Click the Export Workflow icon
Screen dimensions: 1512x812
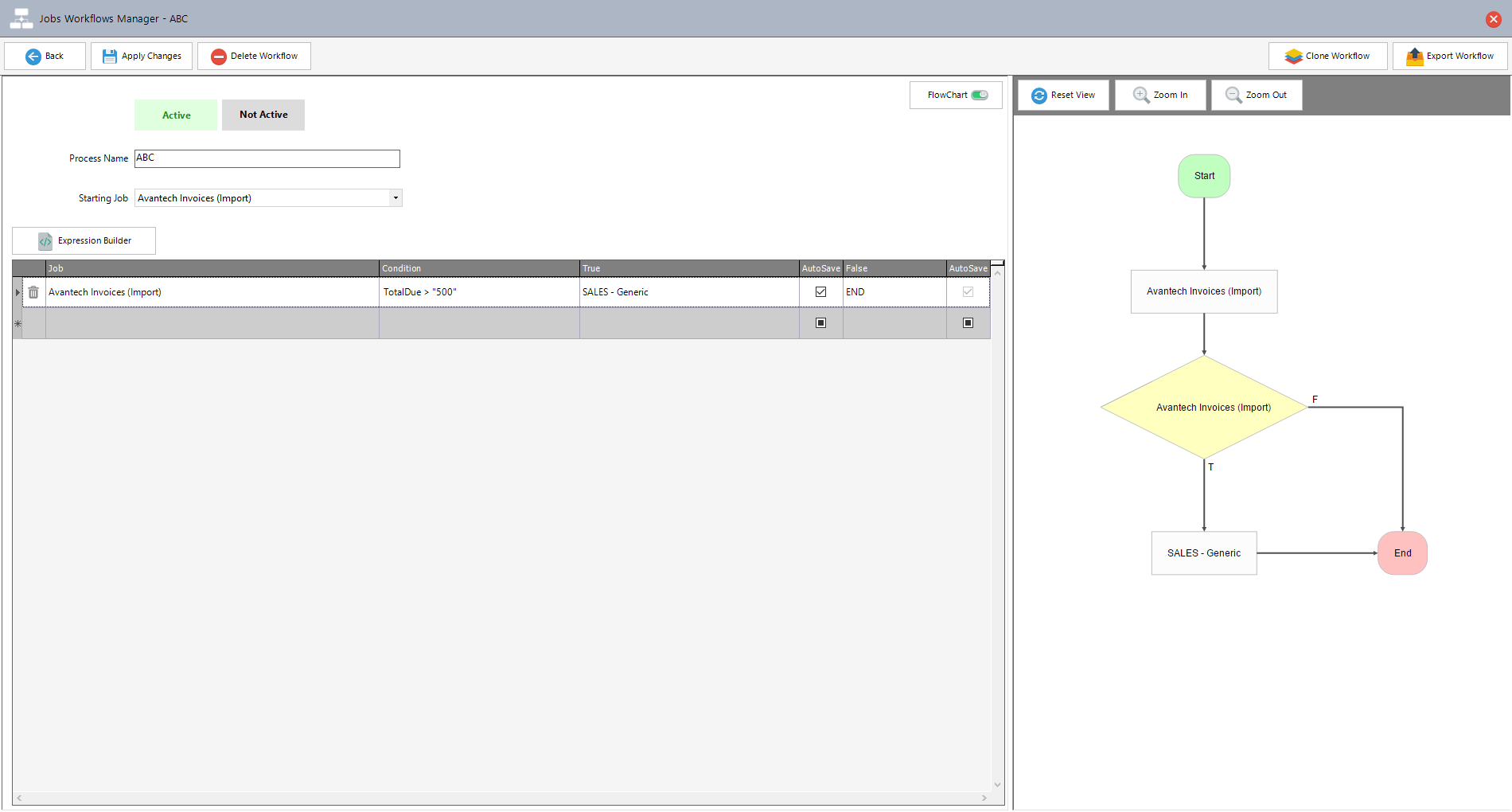coord(1414,57)
